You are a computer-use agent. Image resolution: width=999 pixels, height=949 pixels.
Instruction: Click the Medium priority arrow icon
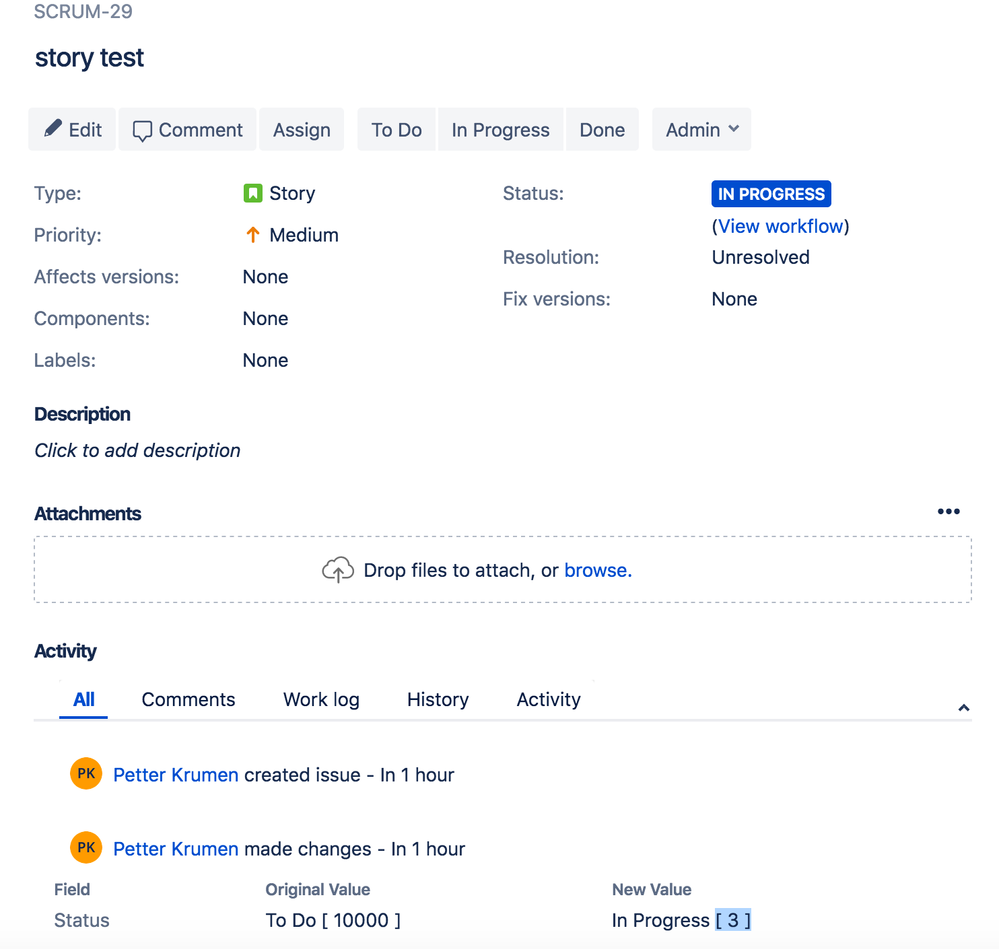coord(251,234)
